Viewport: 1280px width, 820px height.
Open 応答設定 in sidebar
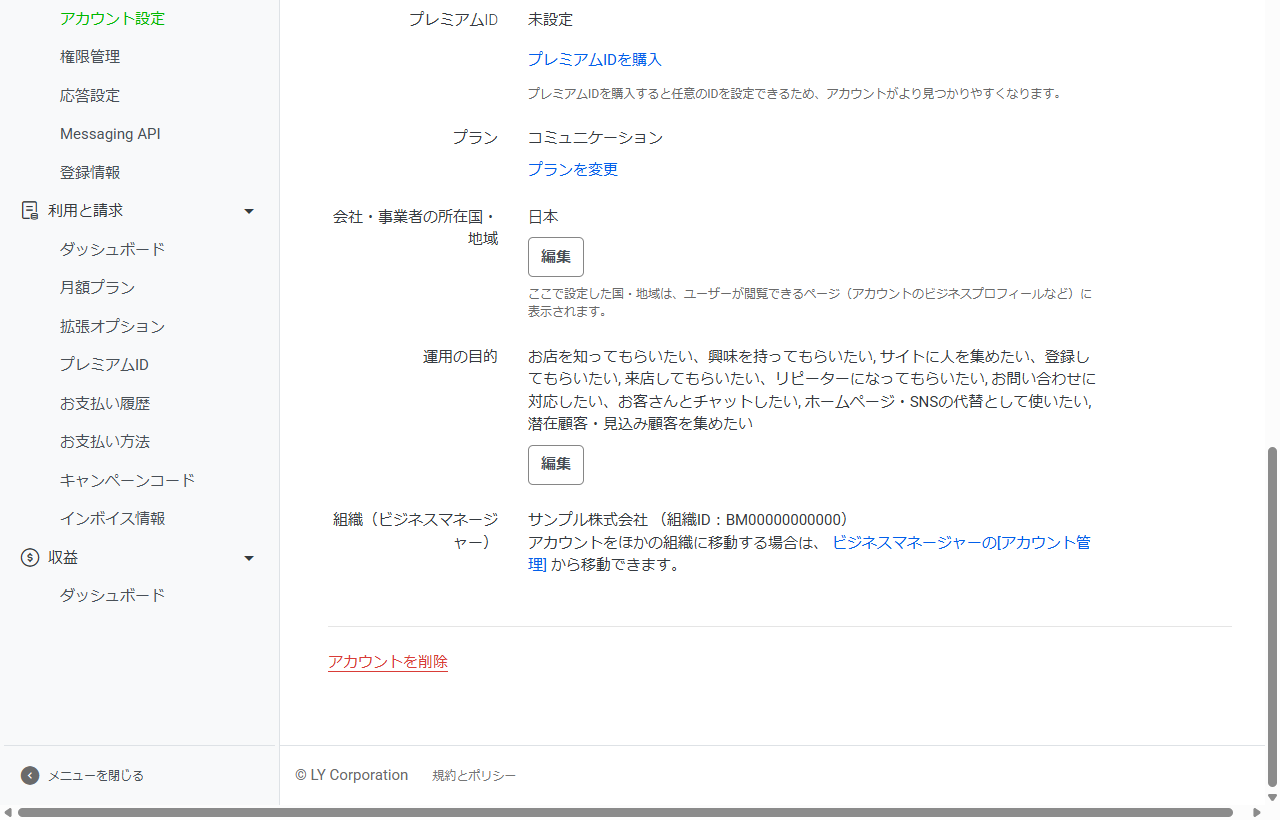[90, 96]
